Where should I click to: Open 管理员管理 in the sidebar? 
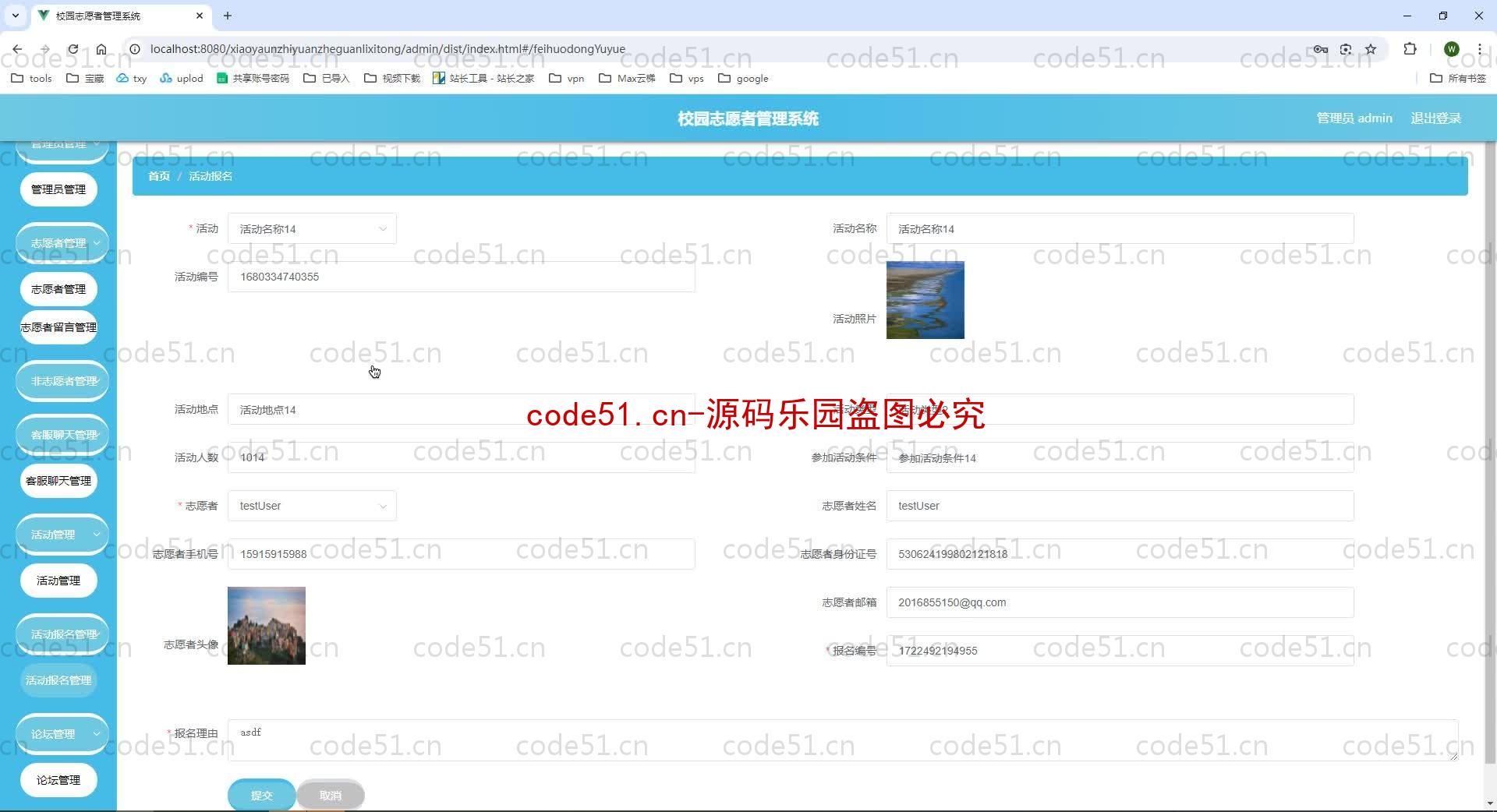point(58,189)
